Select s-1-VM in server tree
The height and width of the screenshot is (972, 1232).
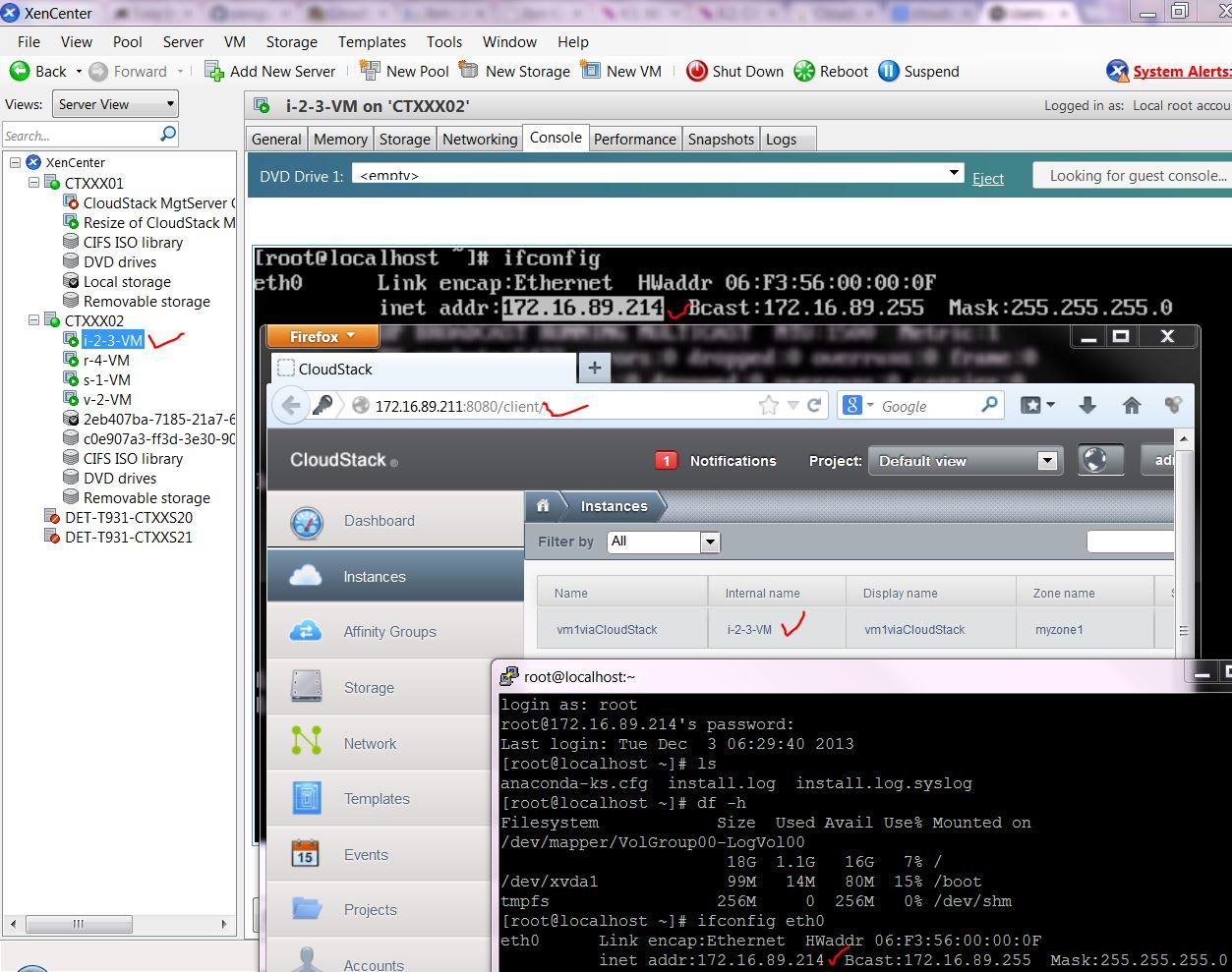click(106, 379)
